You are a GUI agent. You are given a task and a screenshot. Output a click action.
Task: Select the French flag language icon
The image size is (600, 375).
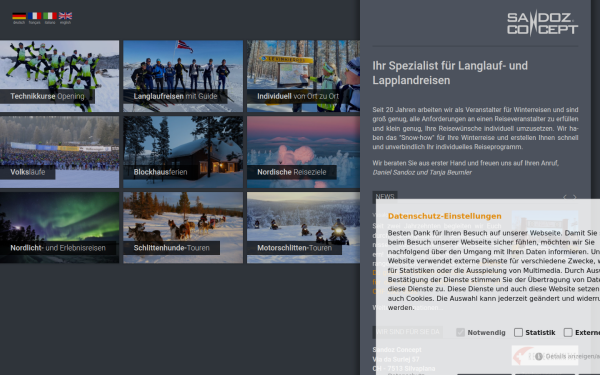(34, 16)
